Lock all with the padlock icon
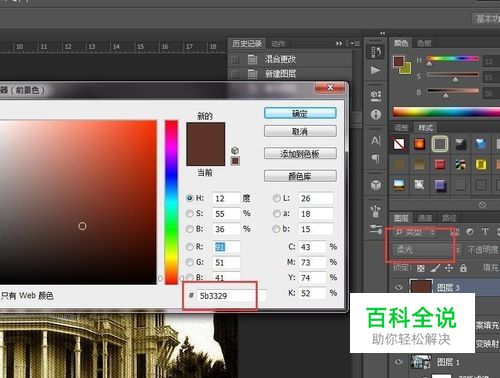Viewport: 500px width, 378px height. (463, 268)
